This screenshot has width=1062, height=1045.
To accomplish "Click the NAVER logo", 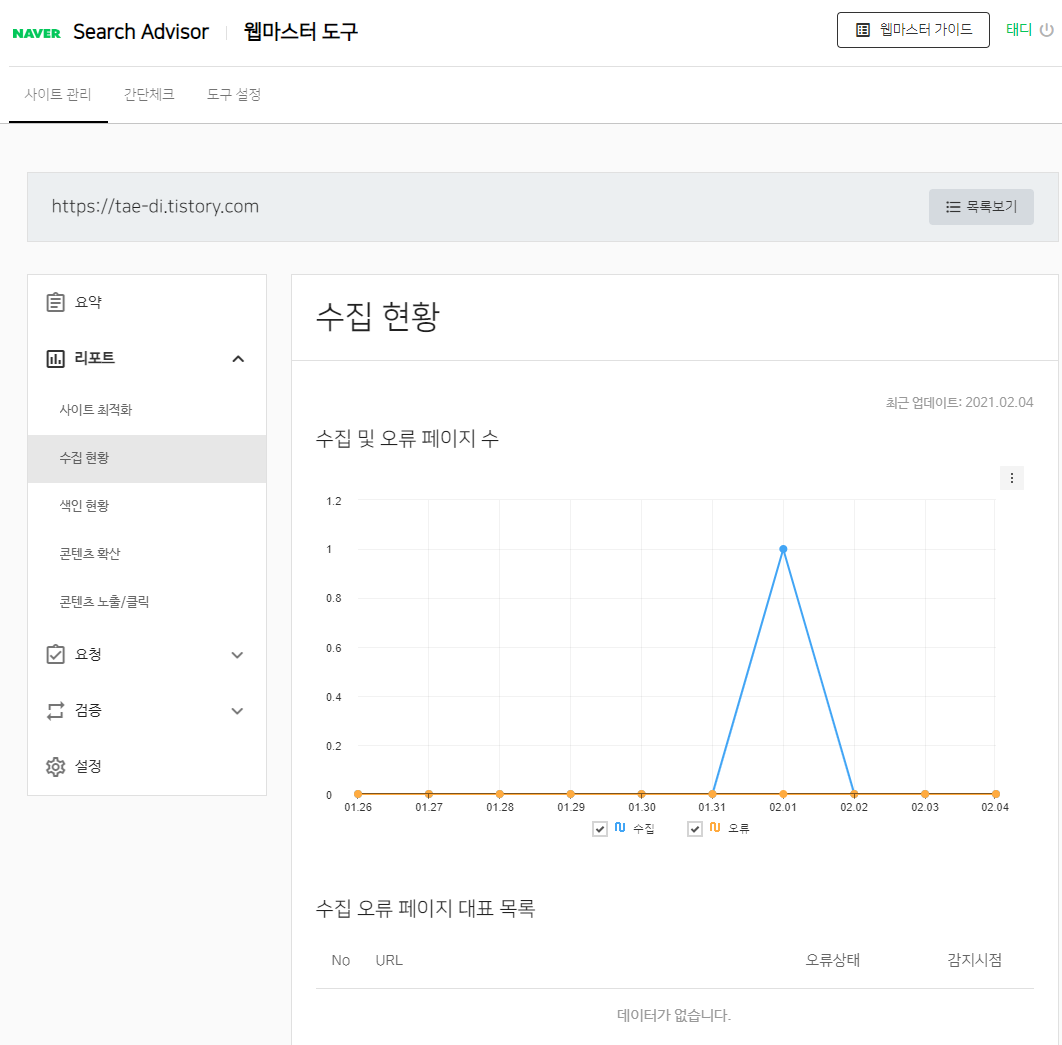I will (x=35, y=31).
